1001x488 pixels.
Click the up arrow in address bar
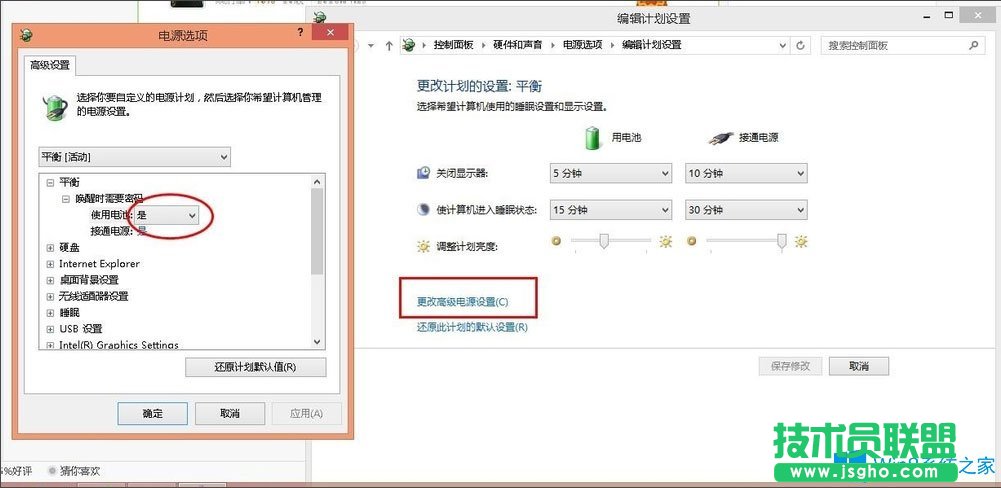coord(389,45)
